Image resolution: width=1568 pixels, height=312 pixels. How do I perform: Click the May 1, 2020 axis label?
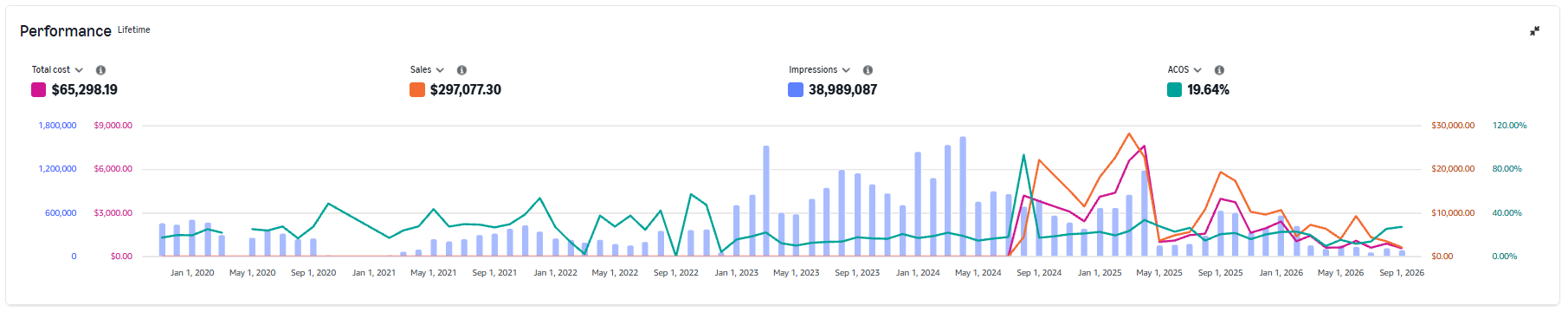point(252,273)
